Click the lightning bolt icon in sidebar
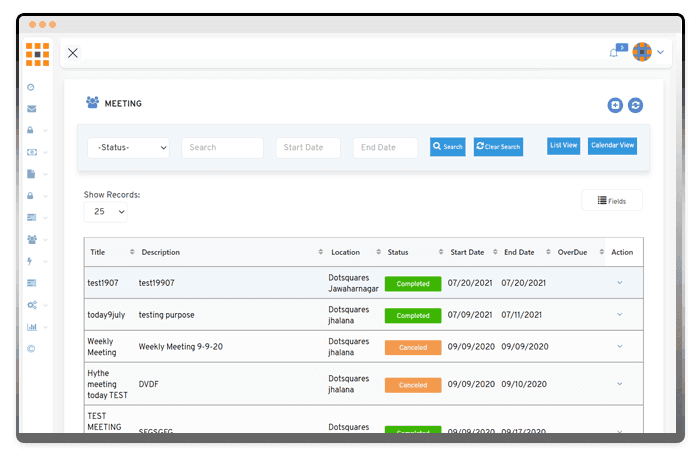 30,261
